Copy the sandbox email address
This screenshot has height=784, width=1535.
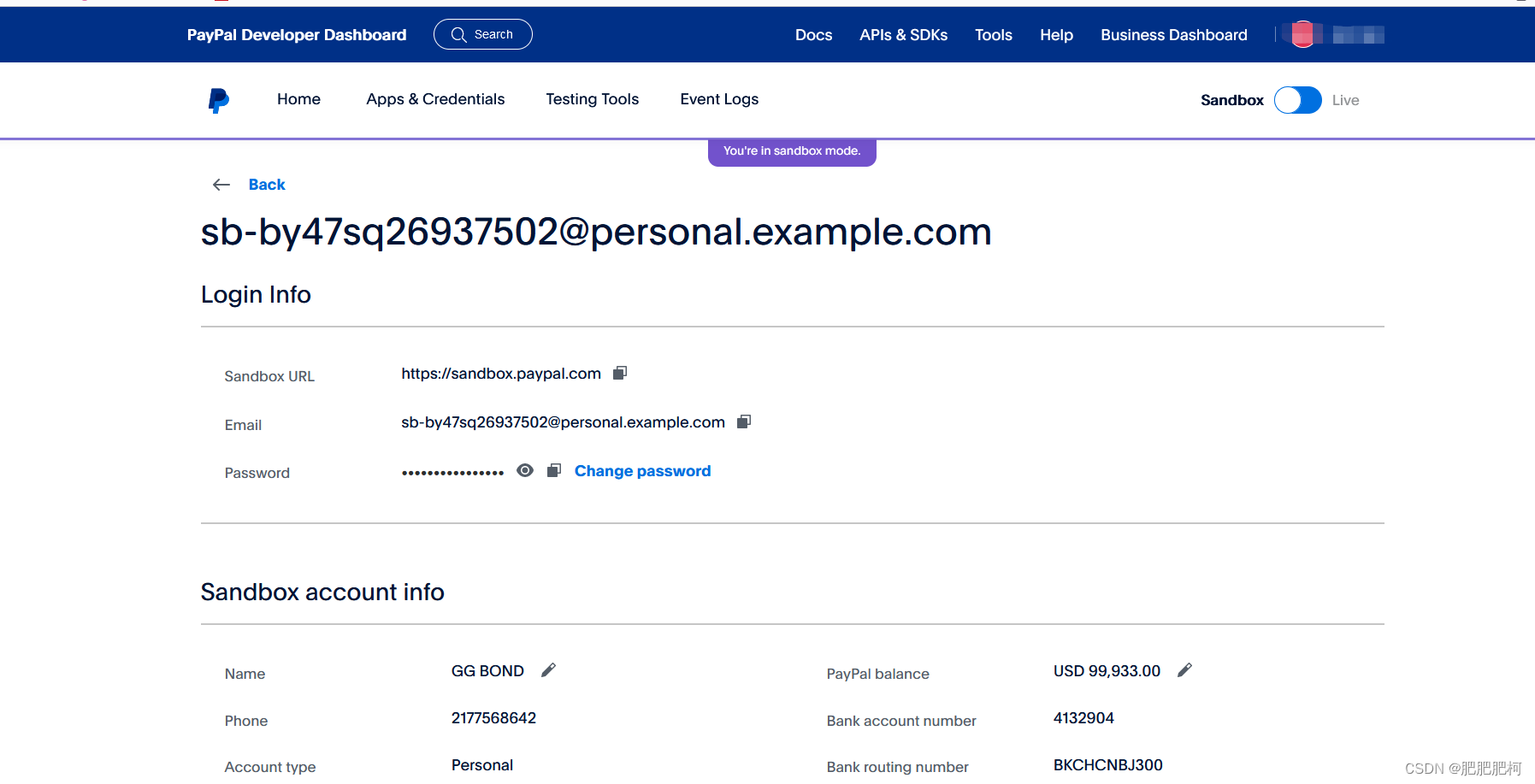[743, 421]
